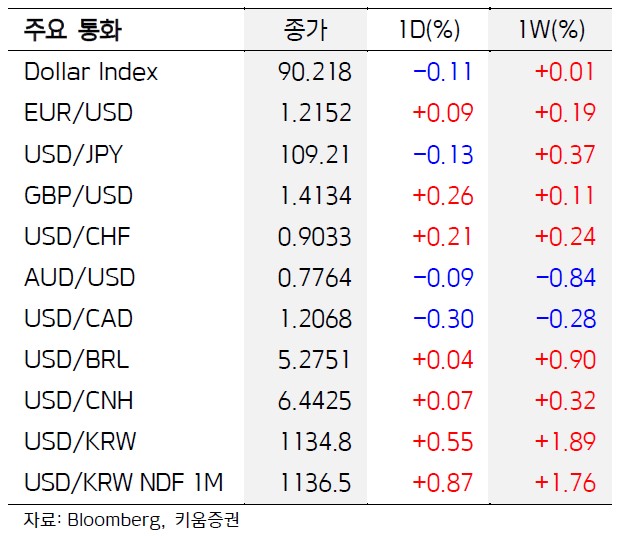
Task: Click the 주요 통화 column header
Action: tap(73, 30)
